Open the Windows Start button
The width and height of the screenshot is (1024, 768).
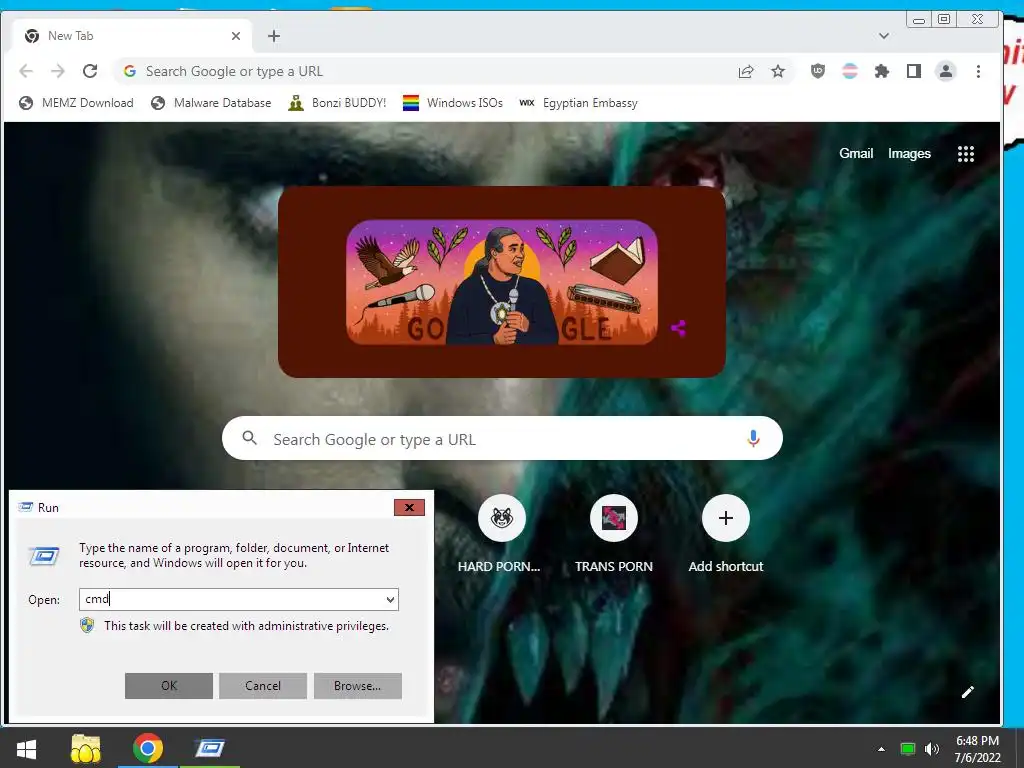(26, 748)
